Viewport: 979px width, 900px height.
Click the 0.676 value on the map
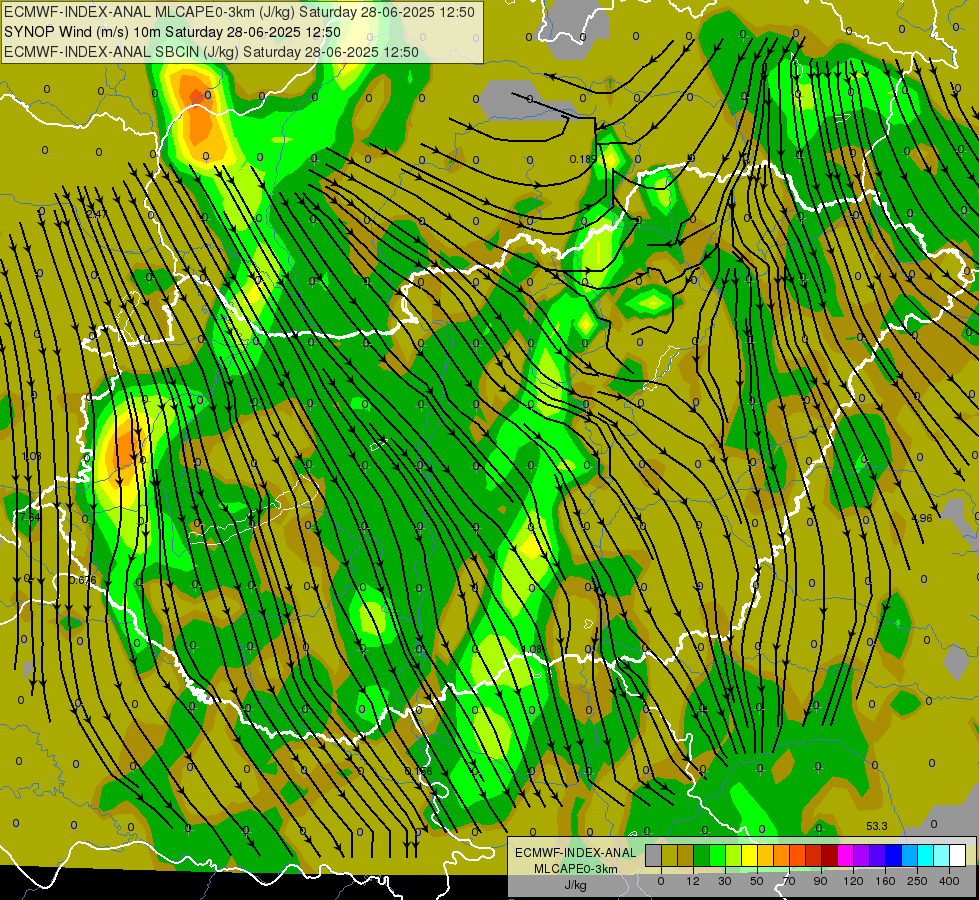(83, 580)
